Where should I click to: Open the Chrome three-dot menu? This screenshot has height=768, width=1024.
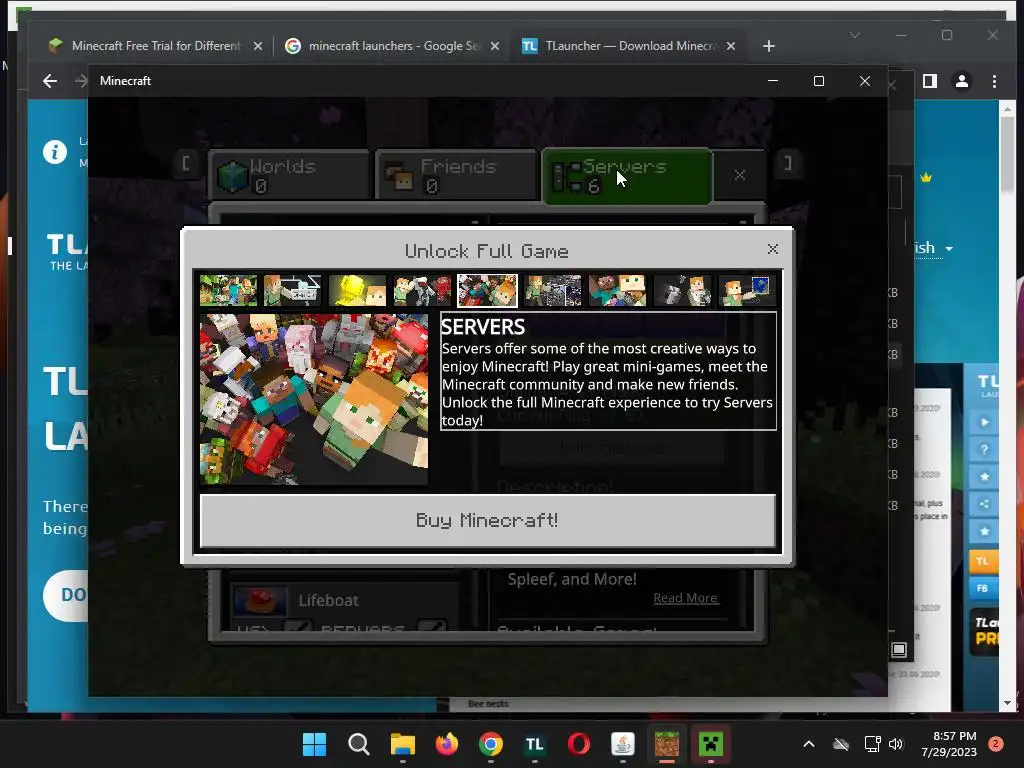pos(994,81)
